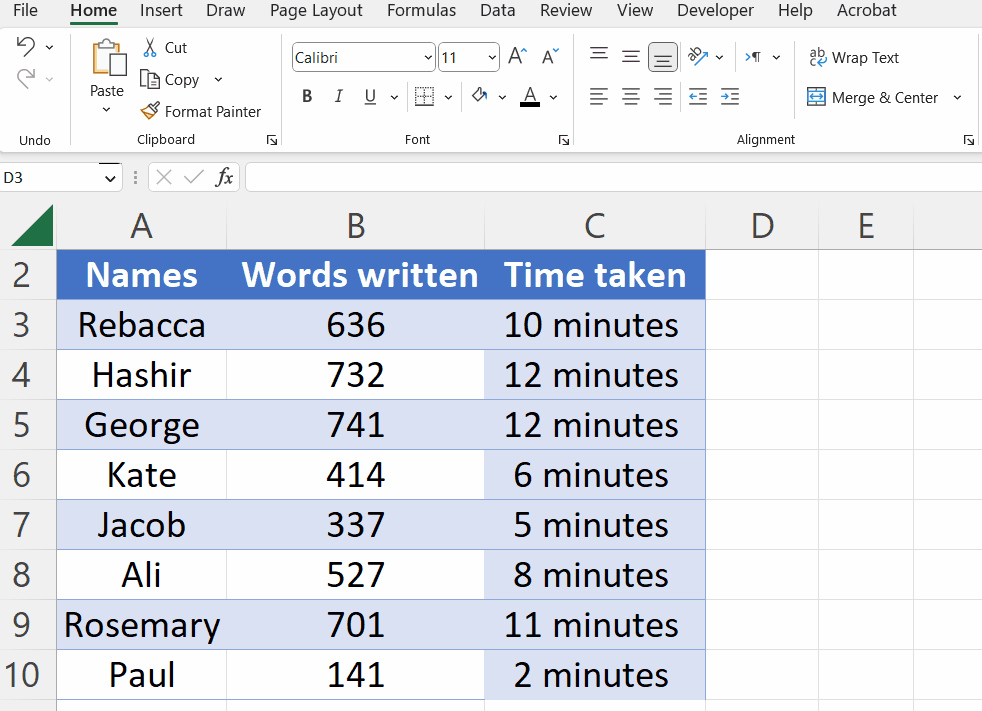982x711 pixels.
Task: Apply italic formatting
Action: (339, 96)
